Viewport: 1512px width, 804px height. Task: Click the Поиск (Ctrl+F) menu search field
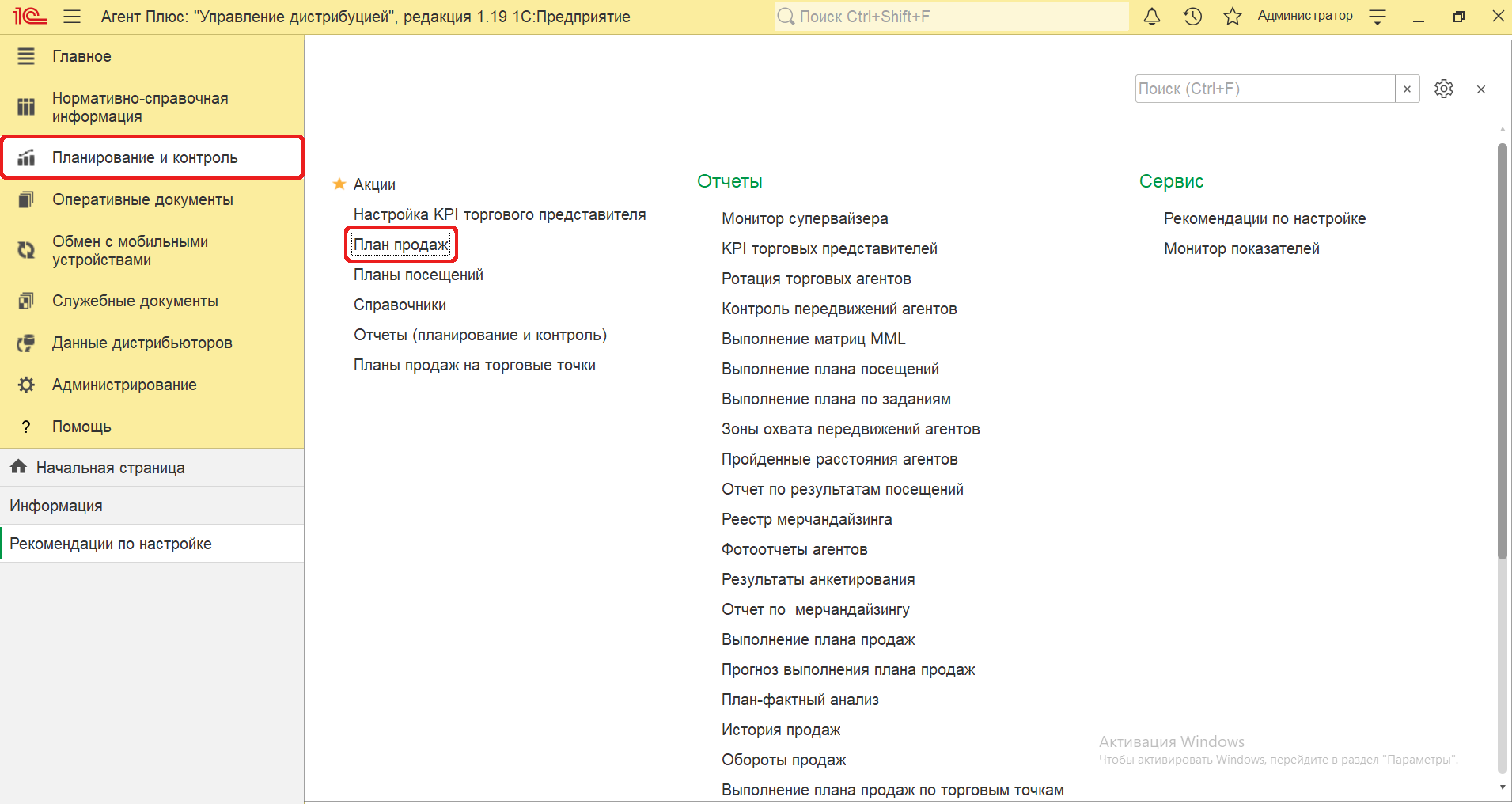pos(1264,89)
